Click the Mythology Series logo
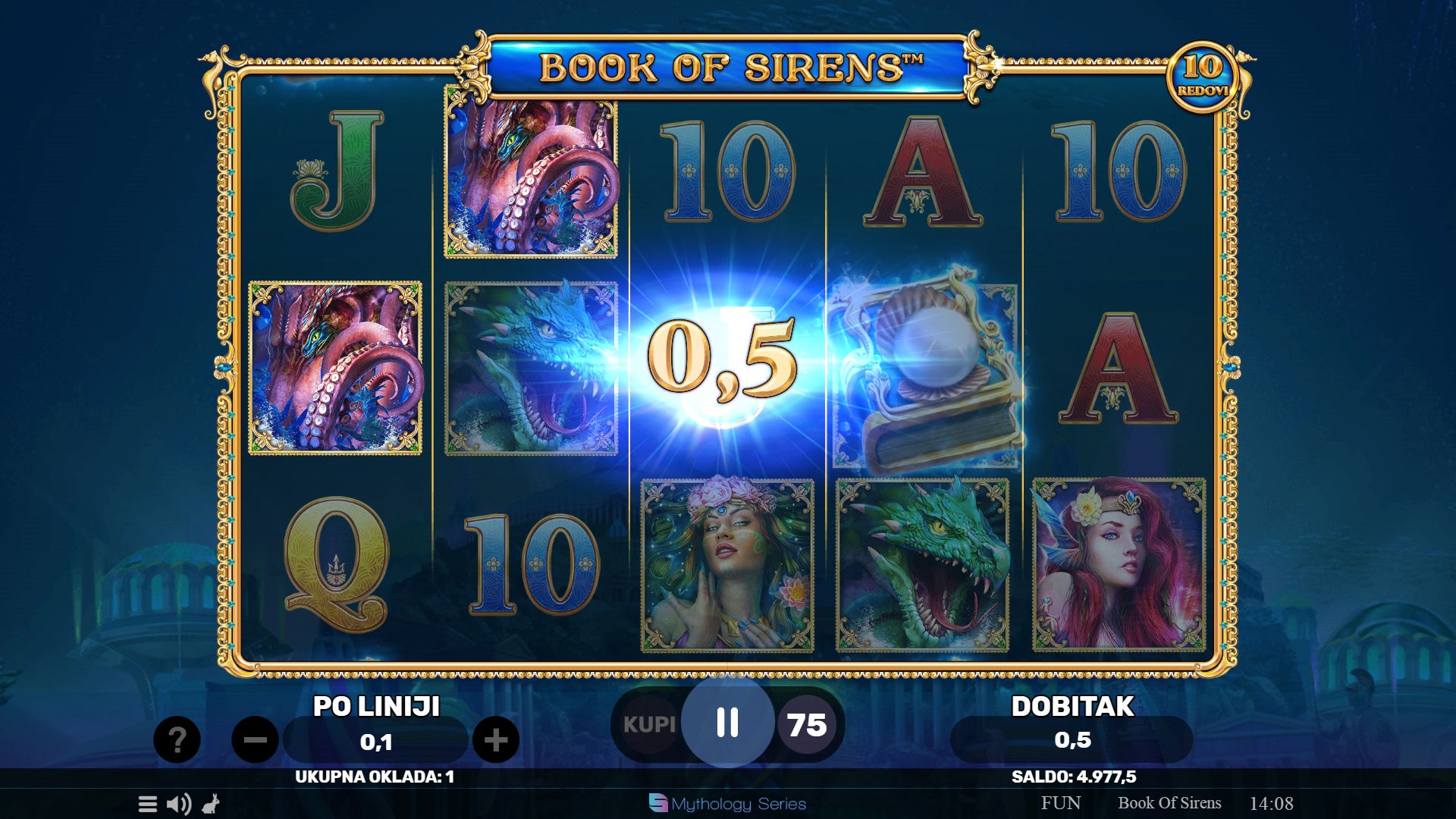This screenshot has width=1456, height=819. coord(727,803)
